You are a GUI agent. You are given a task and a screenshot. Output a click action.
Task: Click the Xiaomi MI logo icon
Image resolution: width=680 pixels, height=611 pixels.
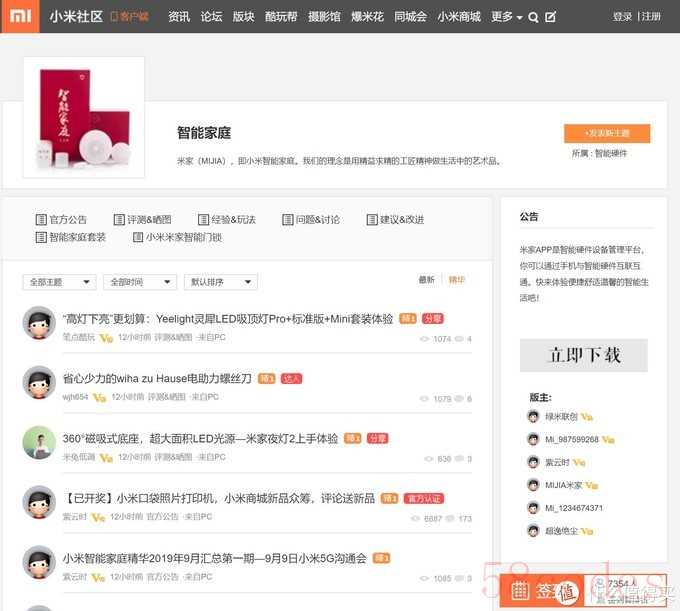pyautogui.click(x=20, y=16)
